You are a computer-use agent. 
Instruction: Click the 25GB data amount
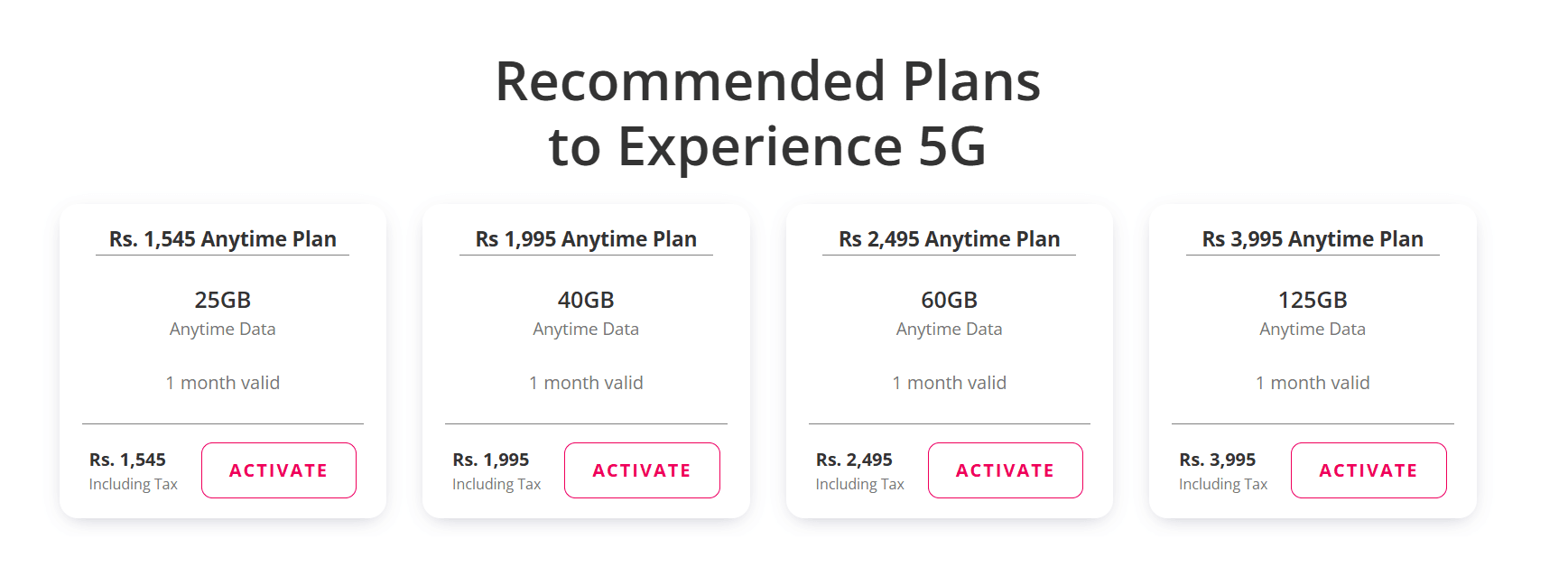pos(223,300)
